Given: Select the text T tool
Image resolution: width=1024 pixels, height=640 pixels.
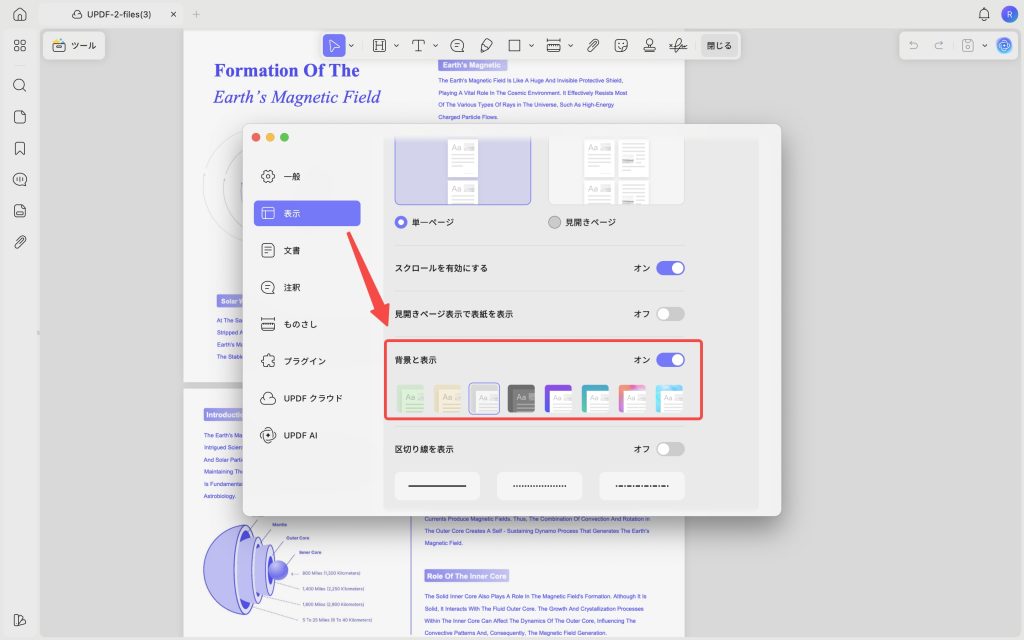Looking at the screenshot, I should pos(418,46).
